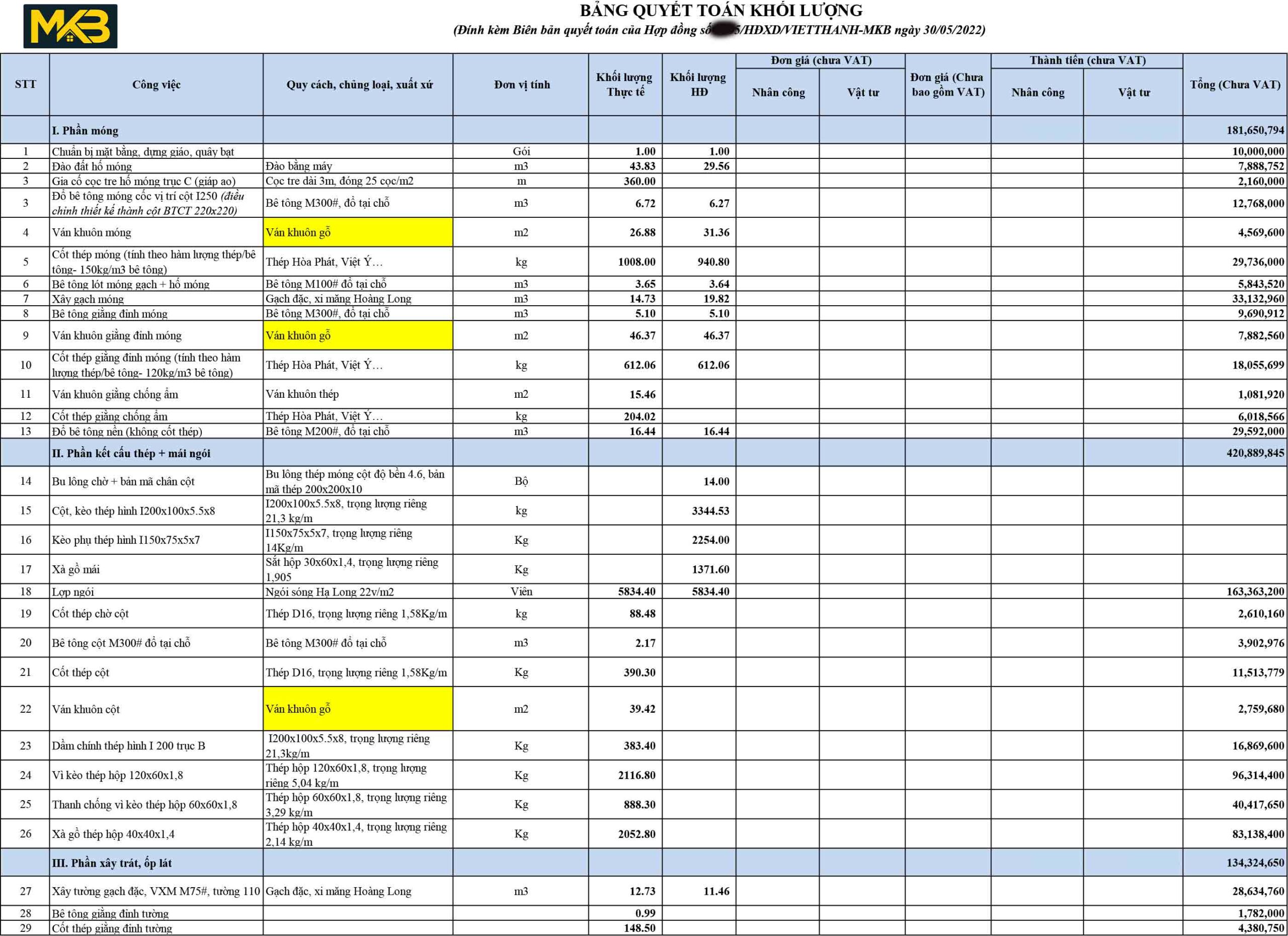
Task: Select the 163,363,200 total cell
Action: point(1254,591)
